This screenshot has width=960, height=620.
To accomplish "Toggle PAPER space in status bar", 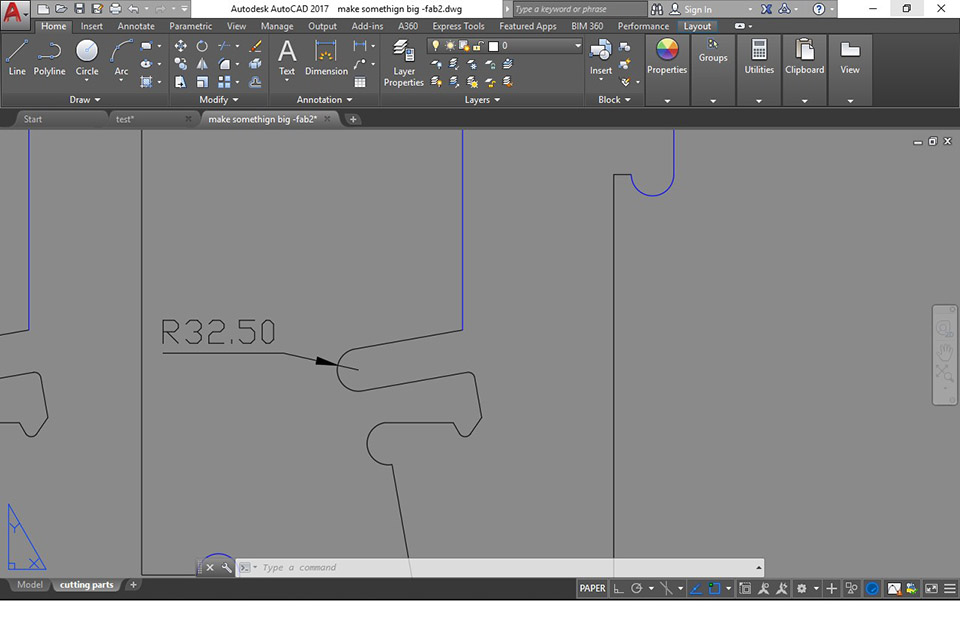I will 592,588.
